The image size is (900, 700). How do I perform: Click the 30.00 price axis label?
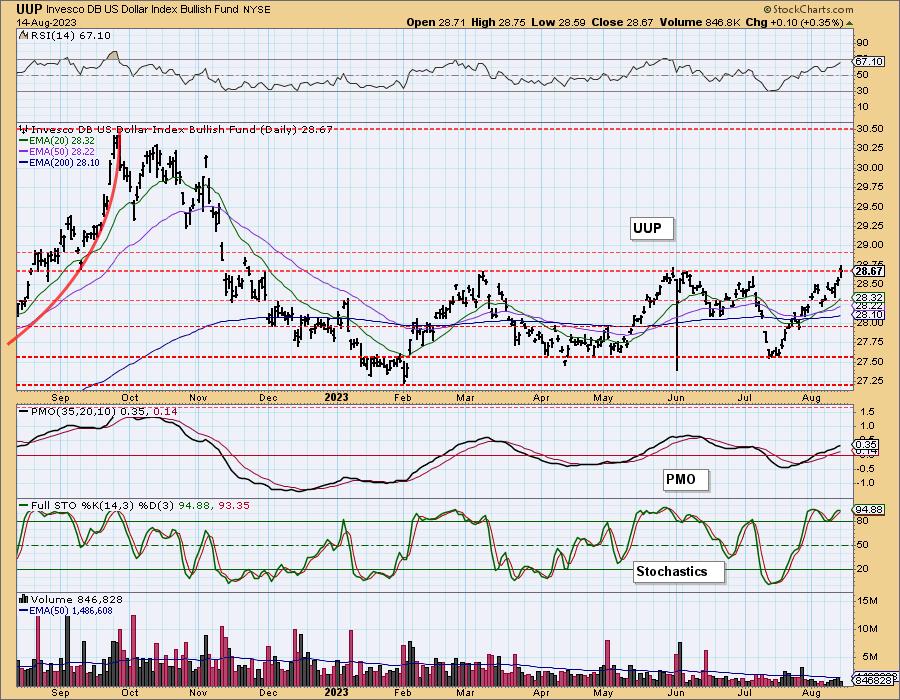click(869, 168)
